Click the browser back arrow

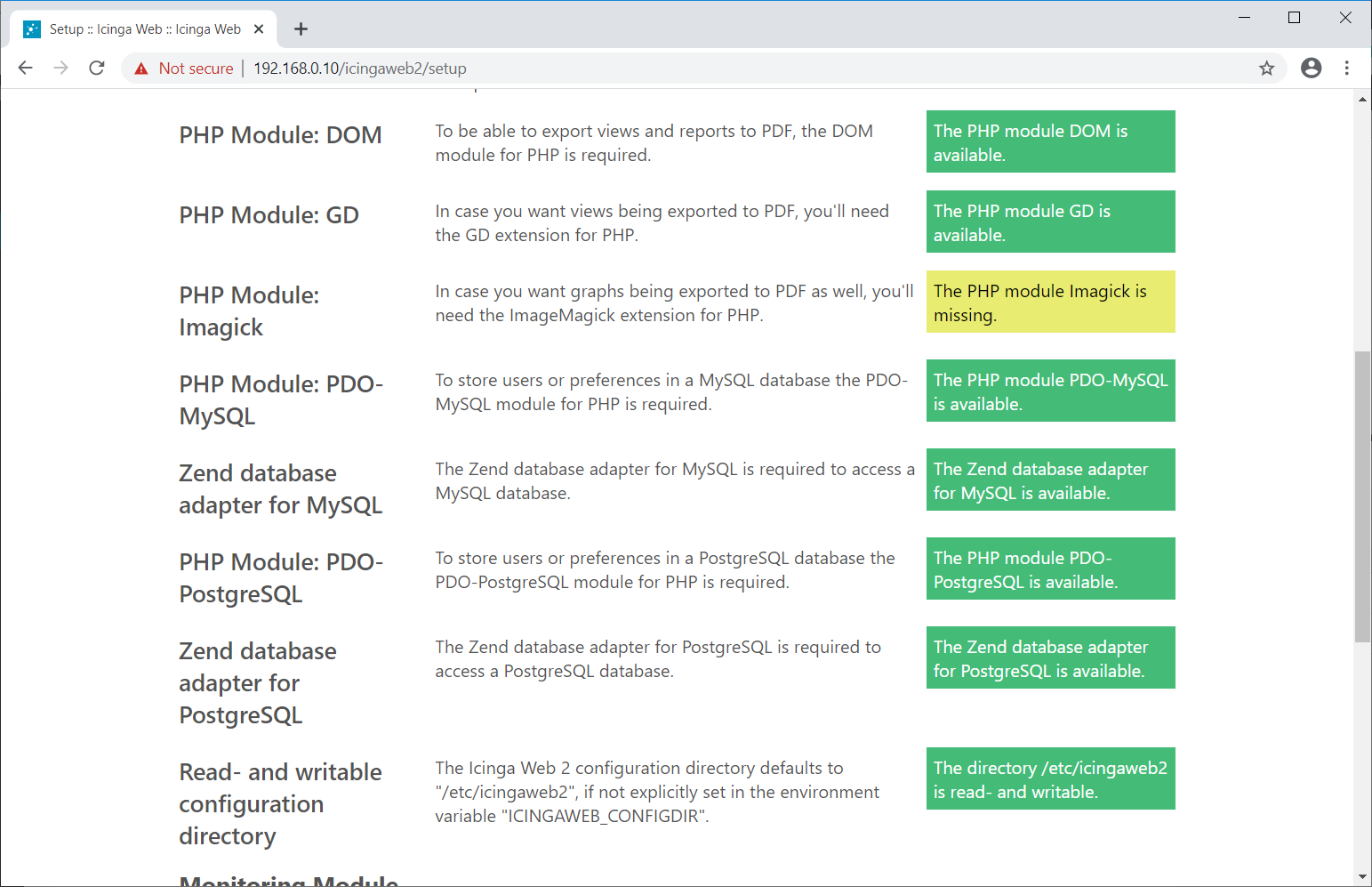click(x=25, y=69)
